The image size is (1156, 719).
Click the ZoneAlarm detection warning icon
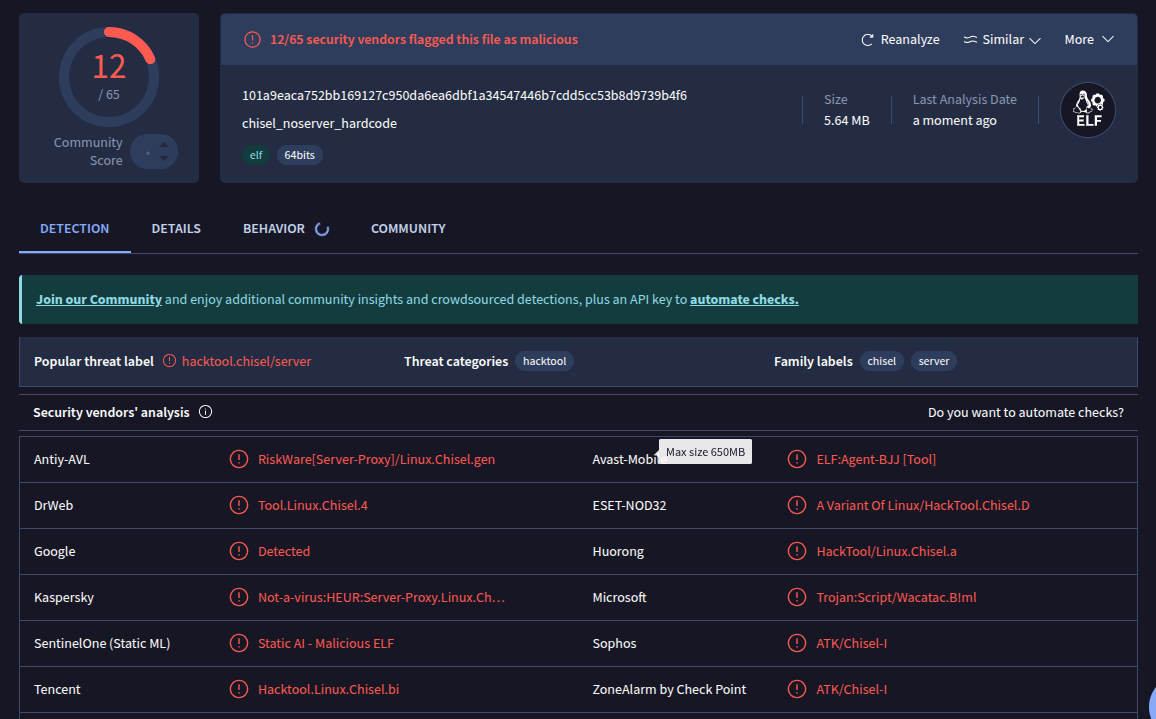796,689
